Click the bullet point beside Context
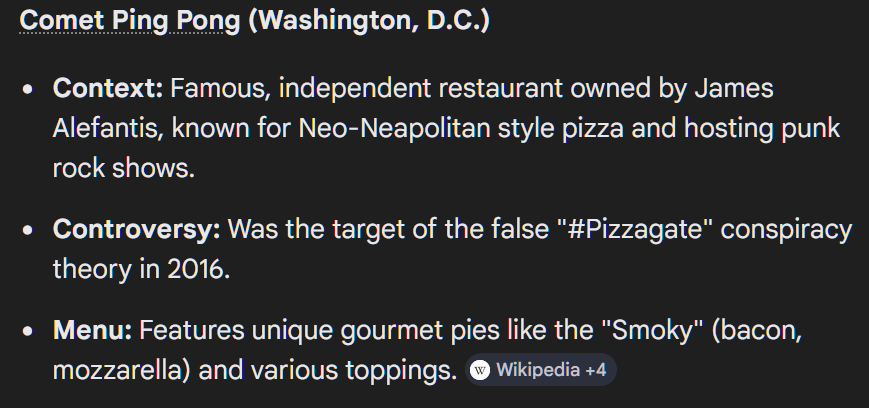 click(28, 89)
